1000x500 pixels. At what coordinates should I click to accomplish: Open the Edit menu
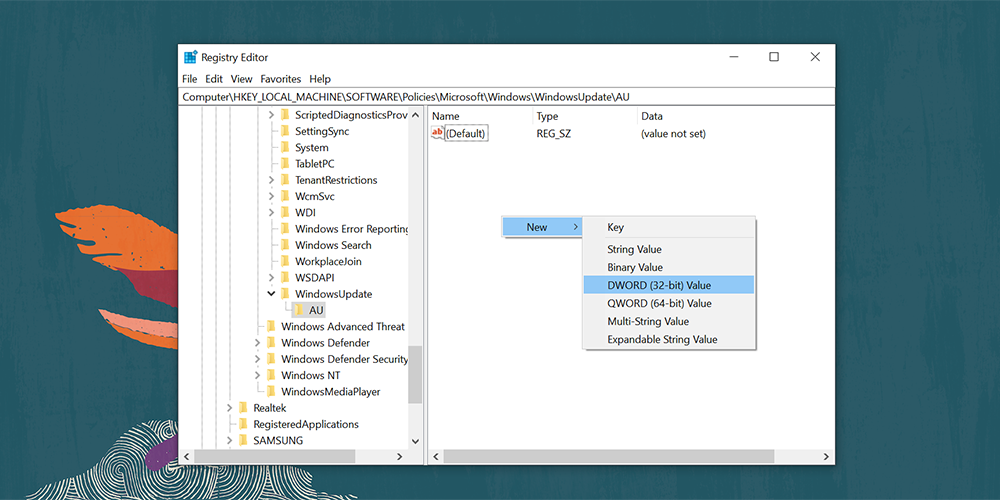(x=214, y=79)
